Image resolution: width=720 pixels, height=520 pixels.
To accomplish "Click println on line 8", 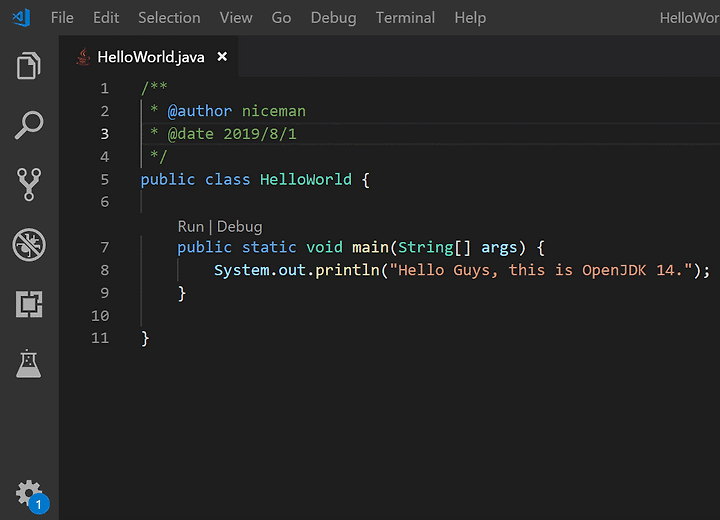I will (x=347, y=270).
